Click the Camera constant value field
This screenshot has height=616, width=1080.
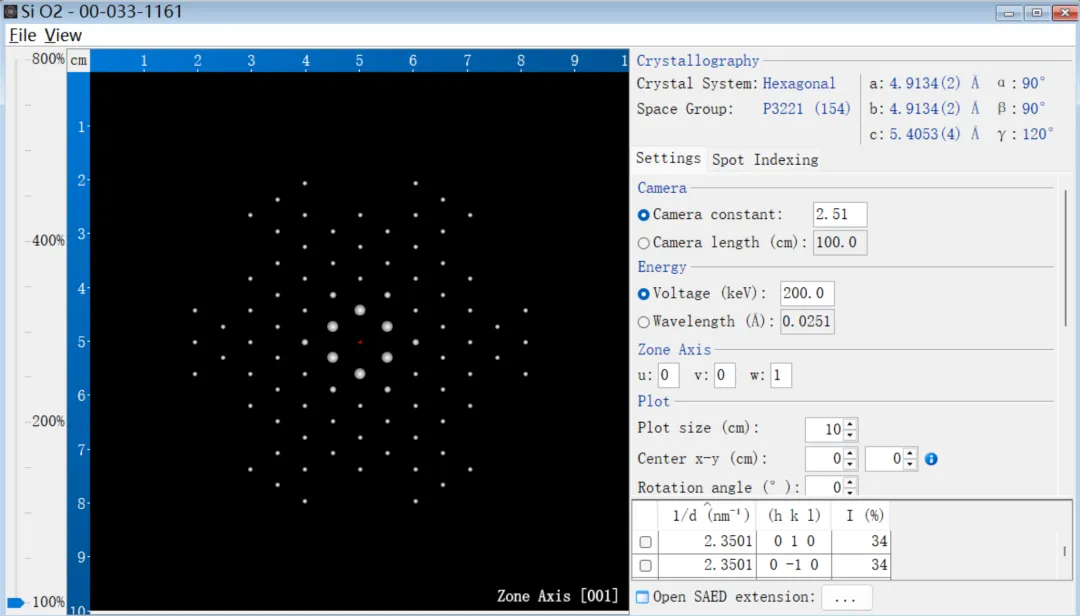coord(839,214)
